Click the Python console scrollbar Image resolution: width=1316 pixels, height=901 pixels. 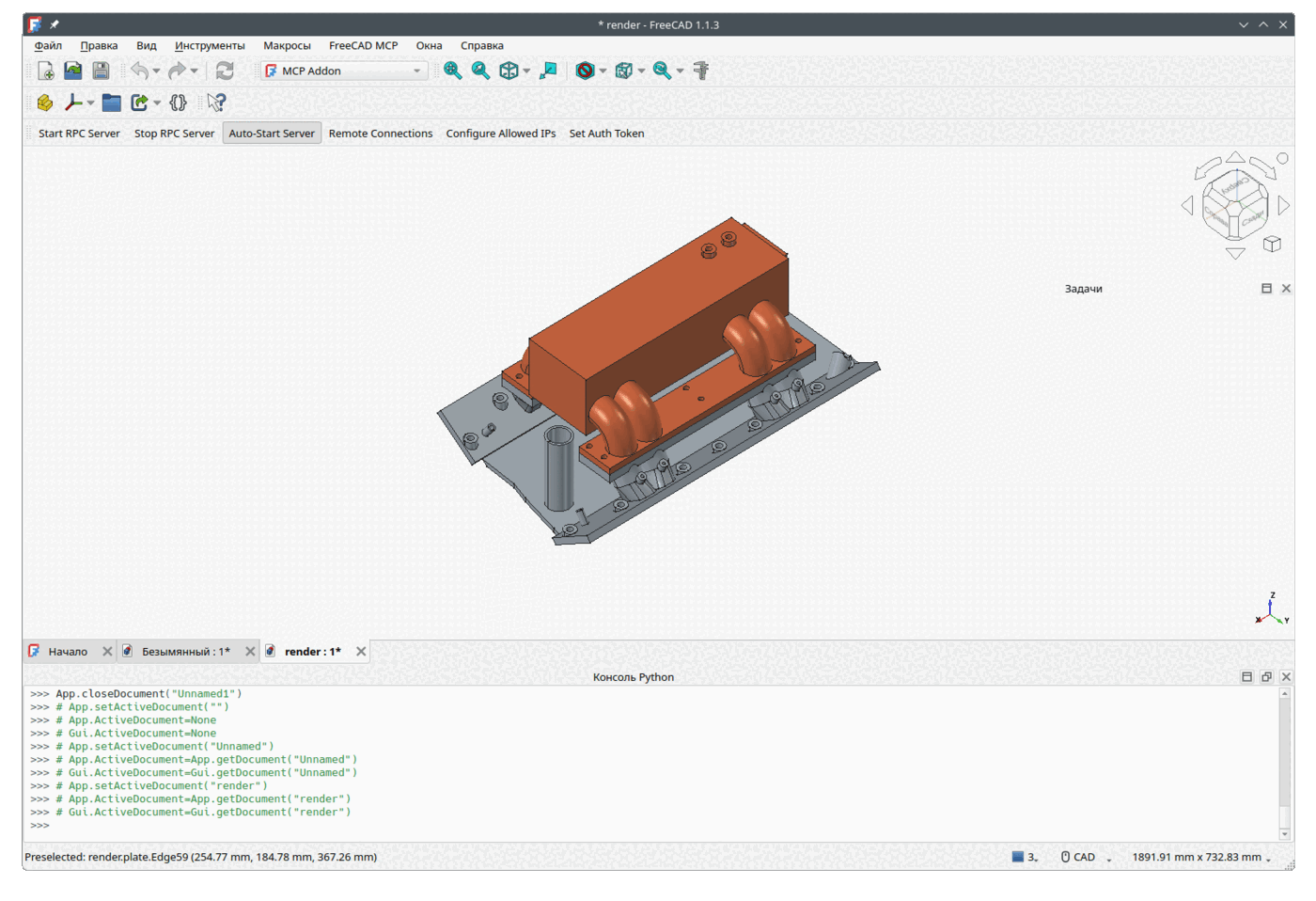1285,764
